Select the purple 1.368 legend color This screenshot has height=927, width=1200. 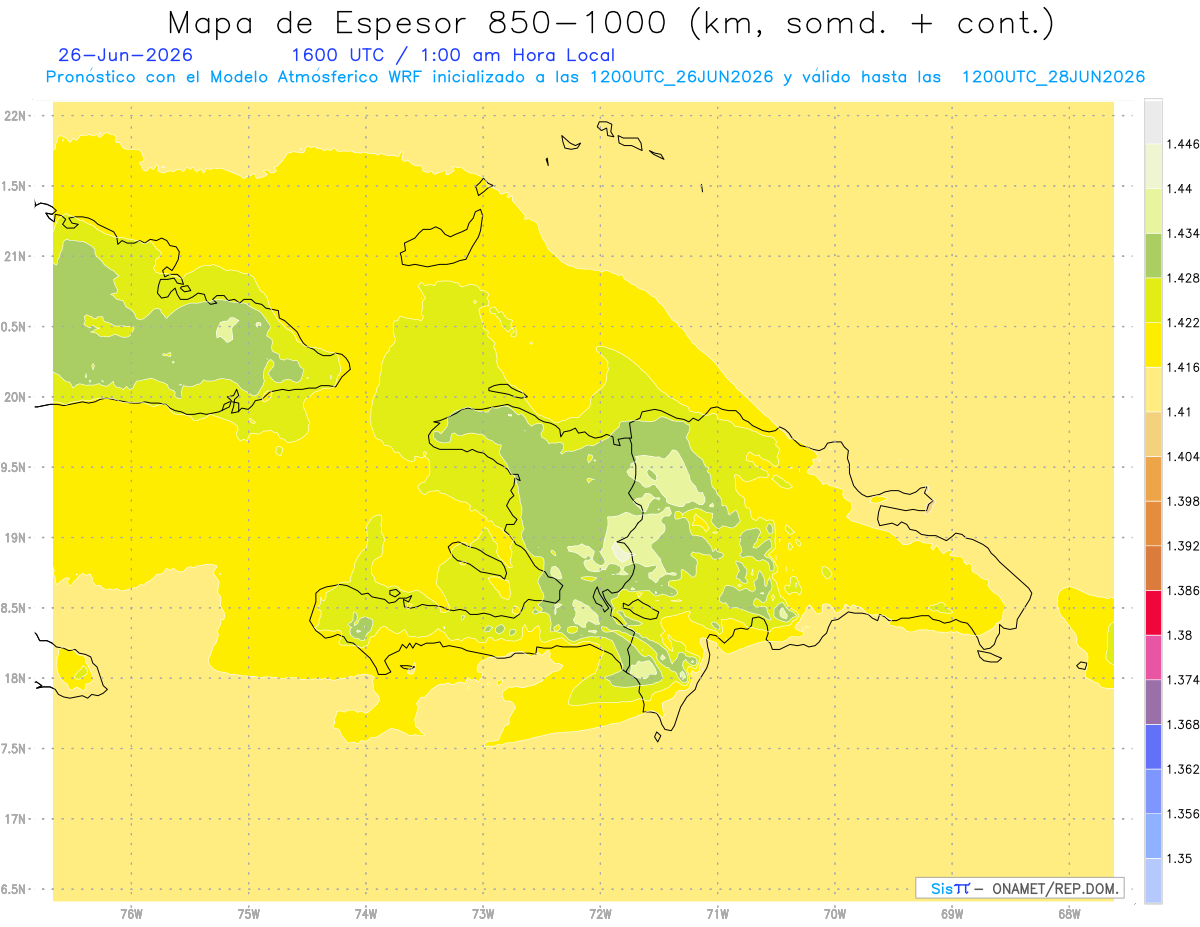1153,702
